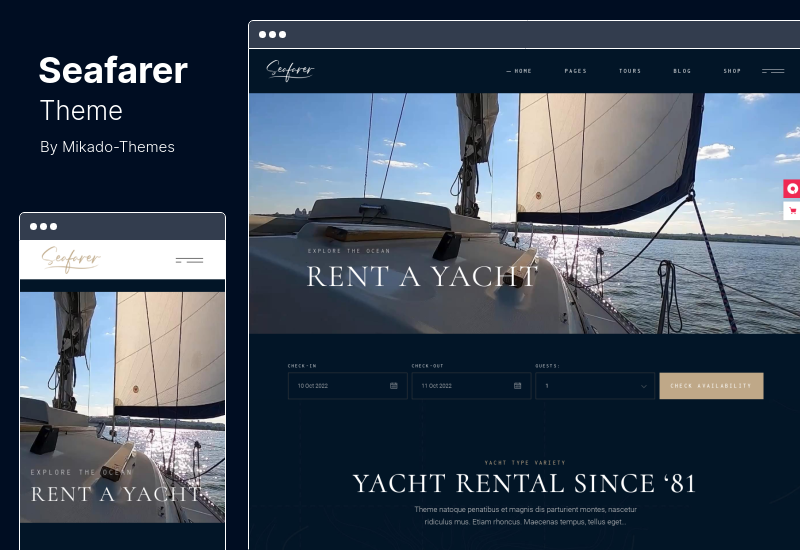Click the 'Theme natoque penatibus' paragraph text

[526, 515]
